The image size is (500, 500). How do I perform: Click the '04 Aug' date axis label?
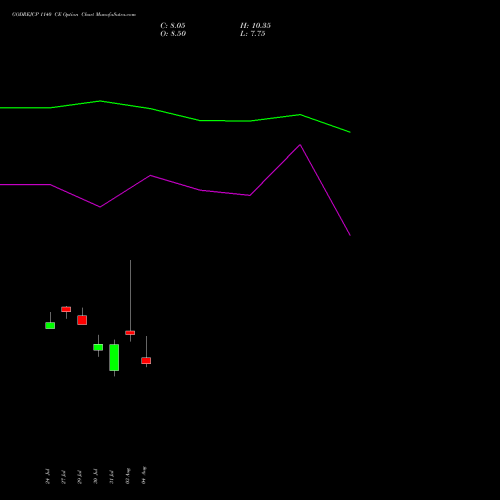coord(144,475)
